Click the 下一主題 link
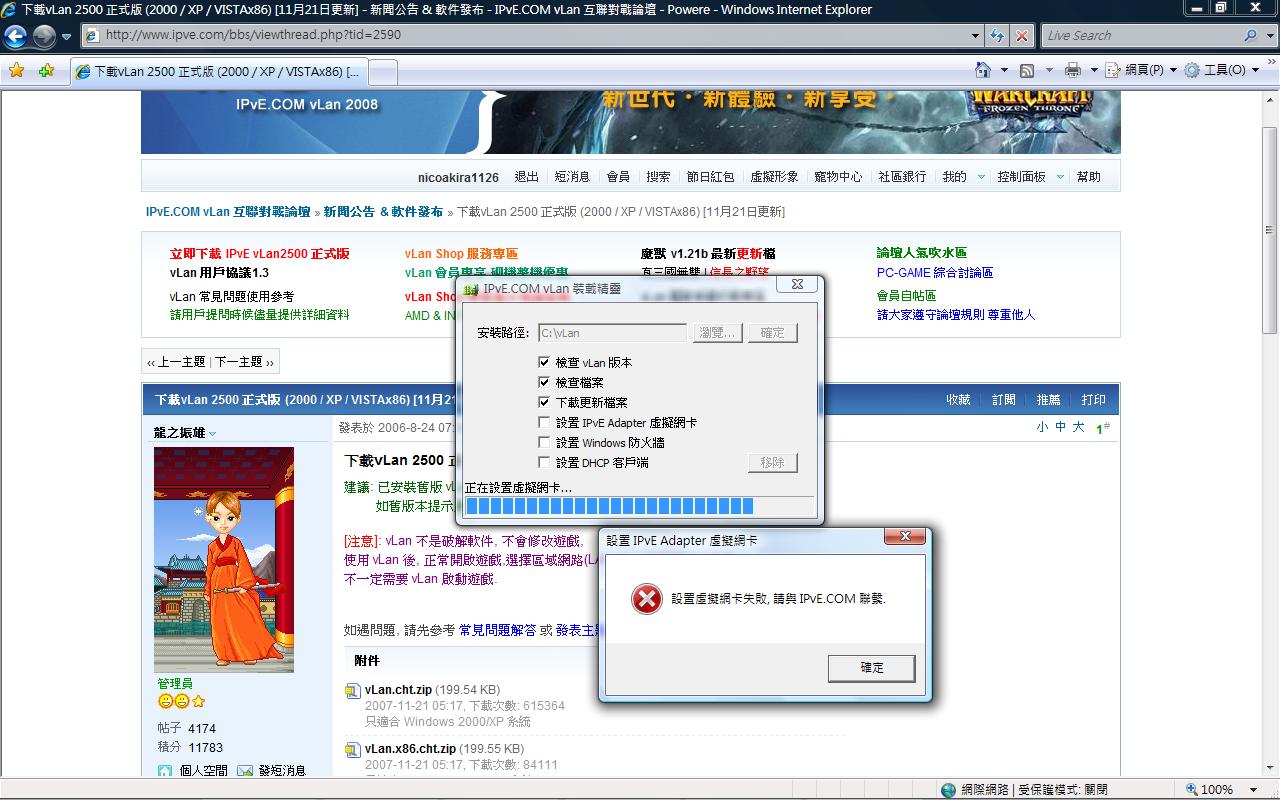The image size is (1280, 800). point(239,362)
